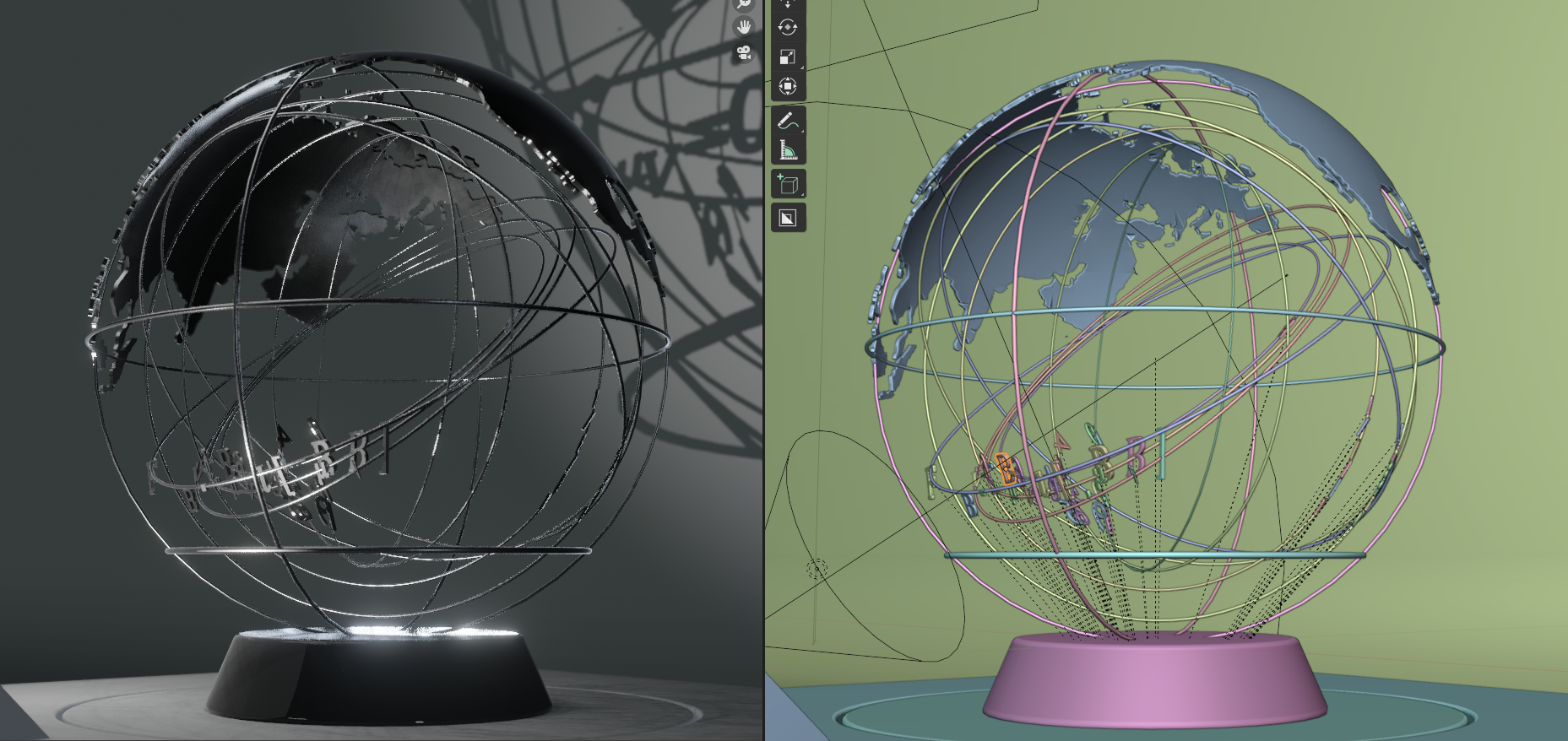The width and height of the screenshot is (1568, 741).
Task: Click the orange highlighted letter B
Action: point(1006,468)
